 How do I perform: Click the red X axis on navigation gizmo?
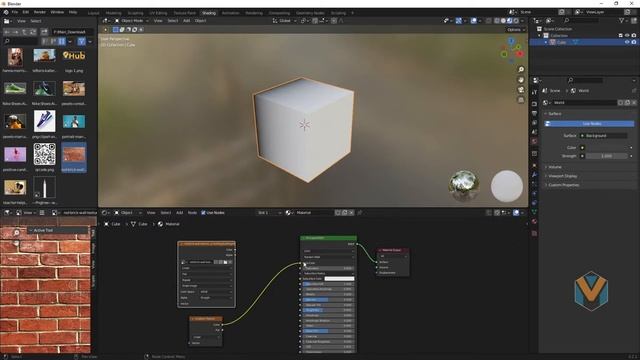(520, 53)
